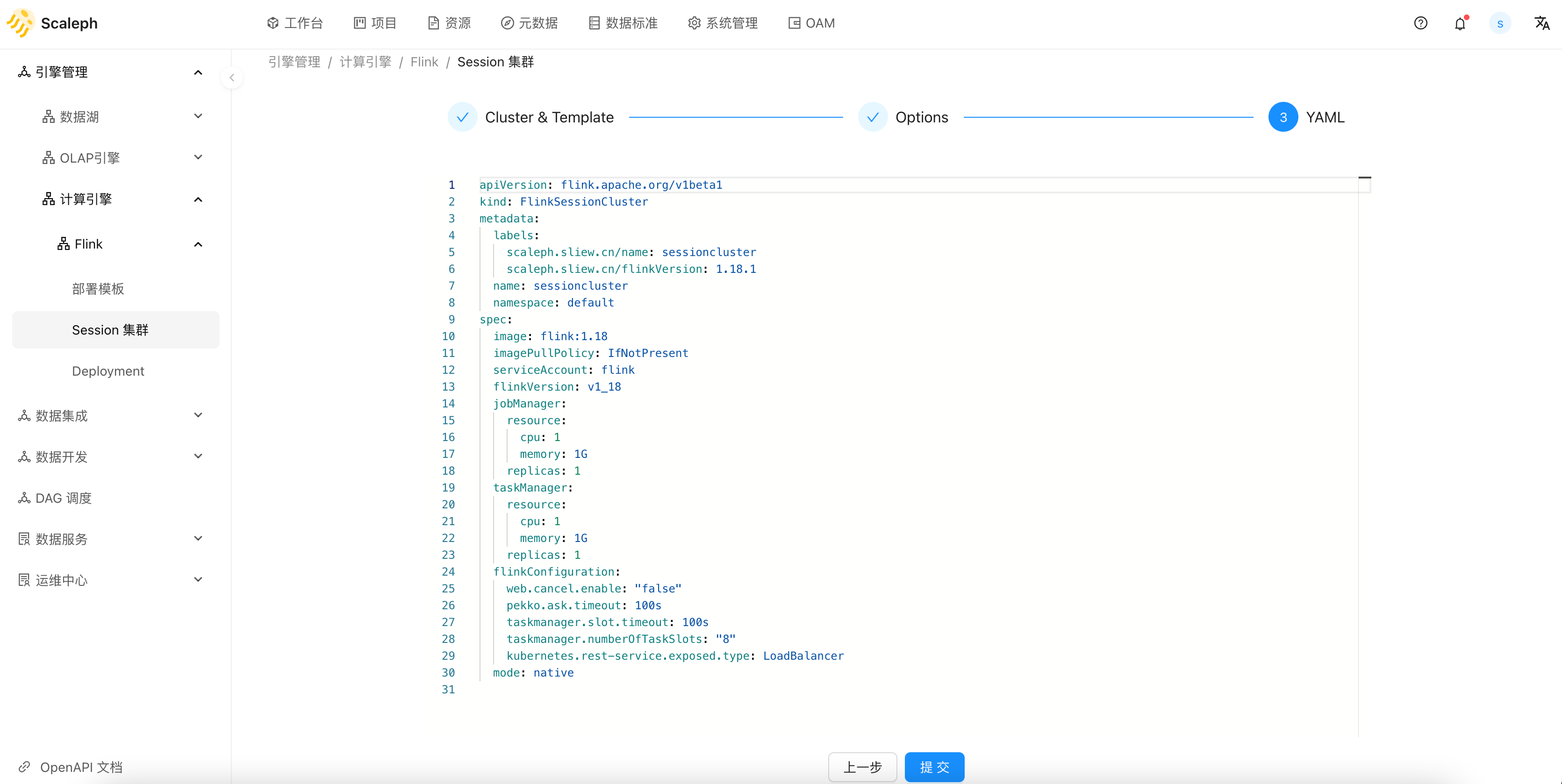This screenshot has width=1562, height=784.
Task: Open the 资源 top menu
Action: 449,23
